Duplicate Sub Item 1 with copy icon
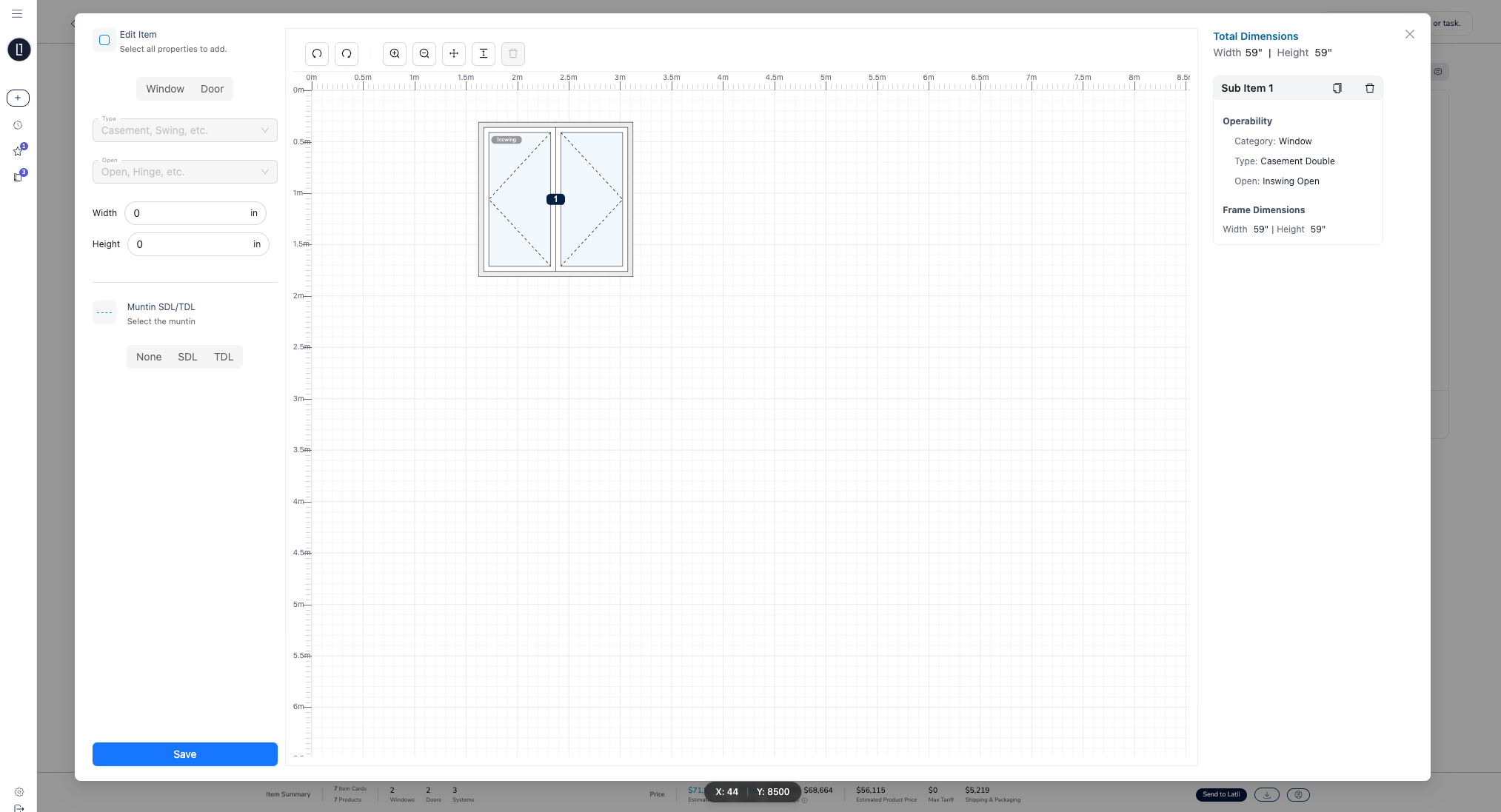The width and height of the screenshot is (1501, 812). click(x=1337, y=88)
